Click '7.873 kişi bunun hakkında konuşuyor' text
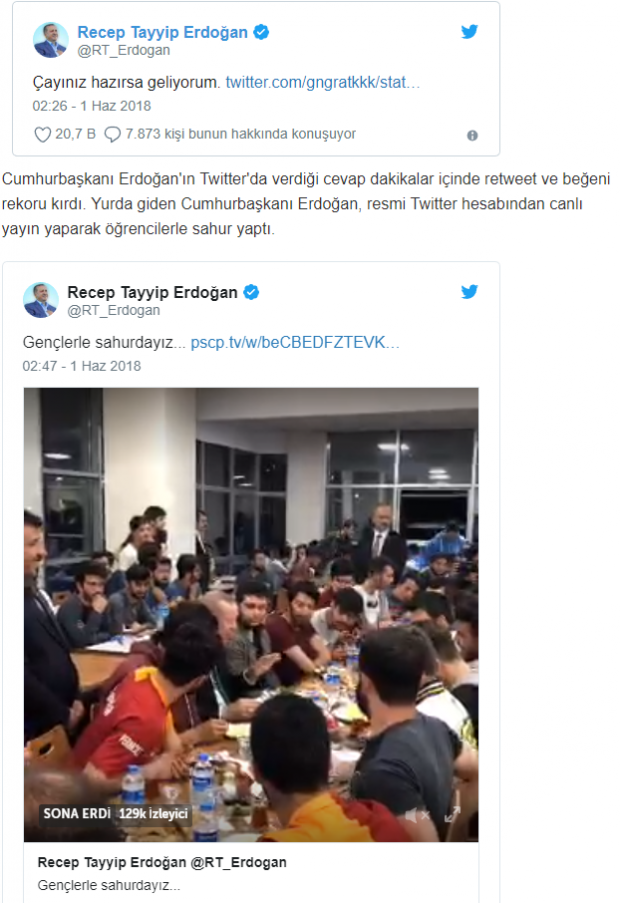The height and width of the screenshot is (903, 620). click(x=241, y=134)
